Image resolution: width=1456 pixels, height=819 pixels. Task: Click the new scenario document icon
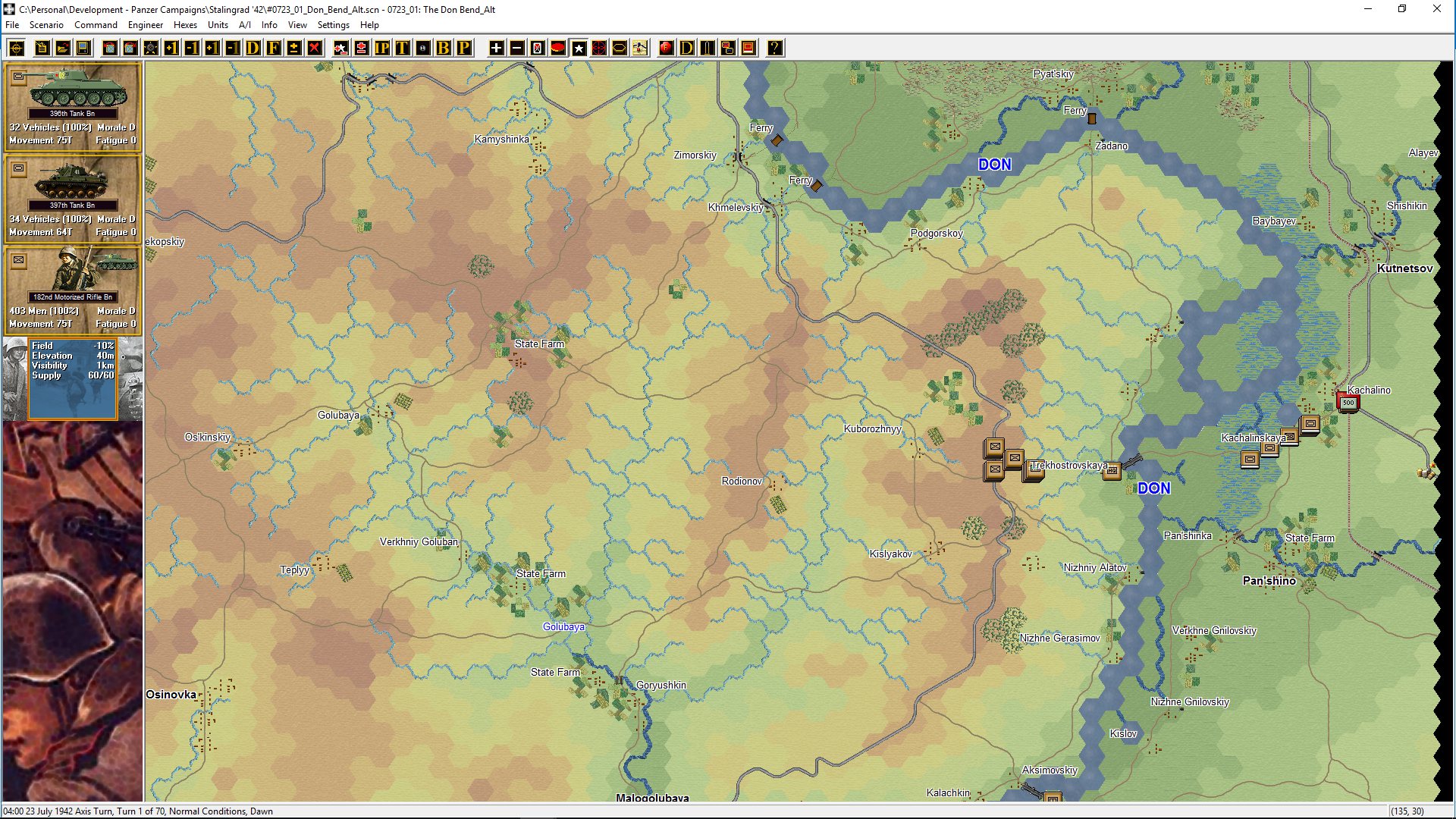(x=42, y=49)
